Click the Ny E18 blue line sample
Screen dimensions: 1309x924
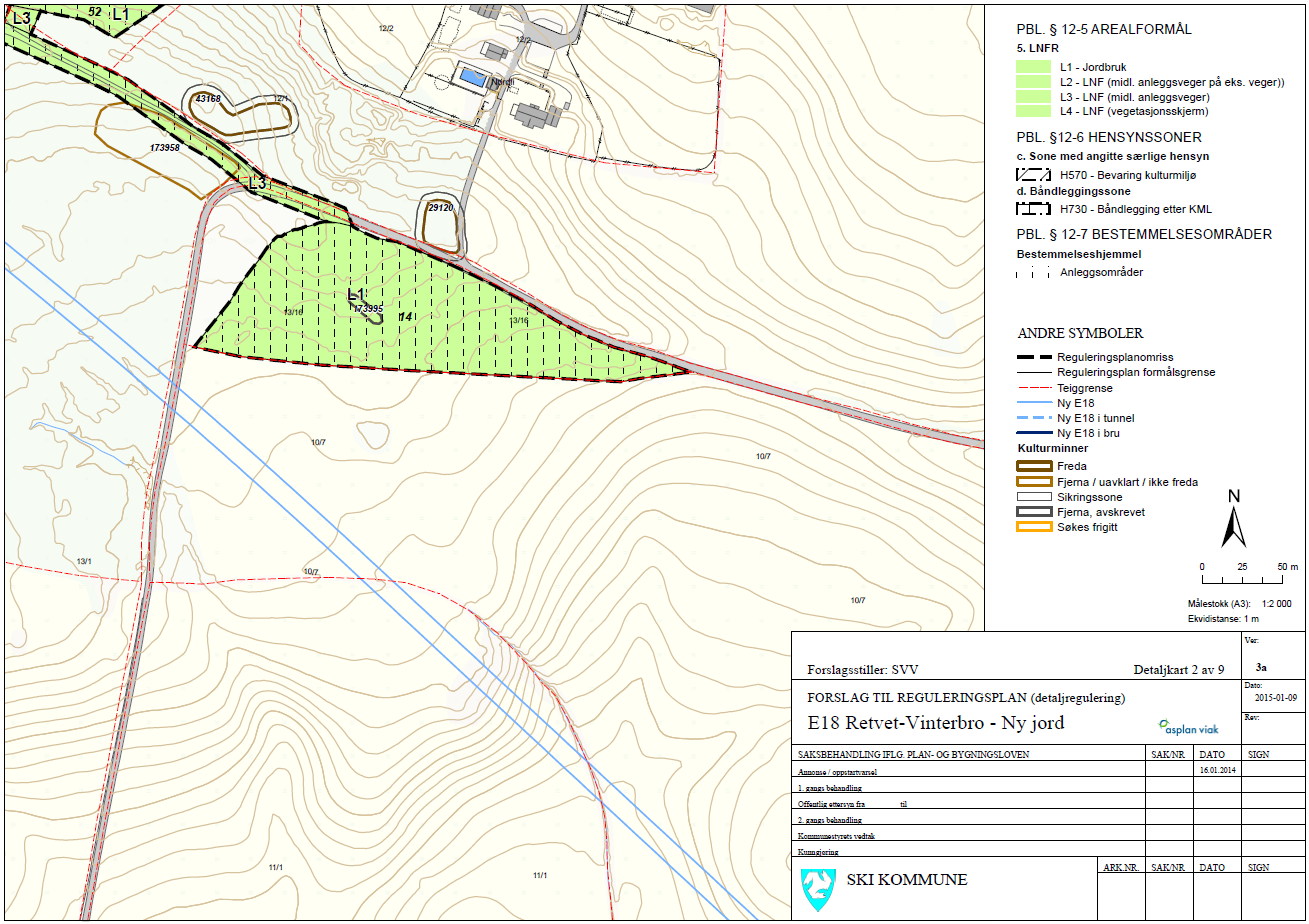[x=1033, y=403]
